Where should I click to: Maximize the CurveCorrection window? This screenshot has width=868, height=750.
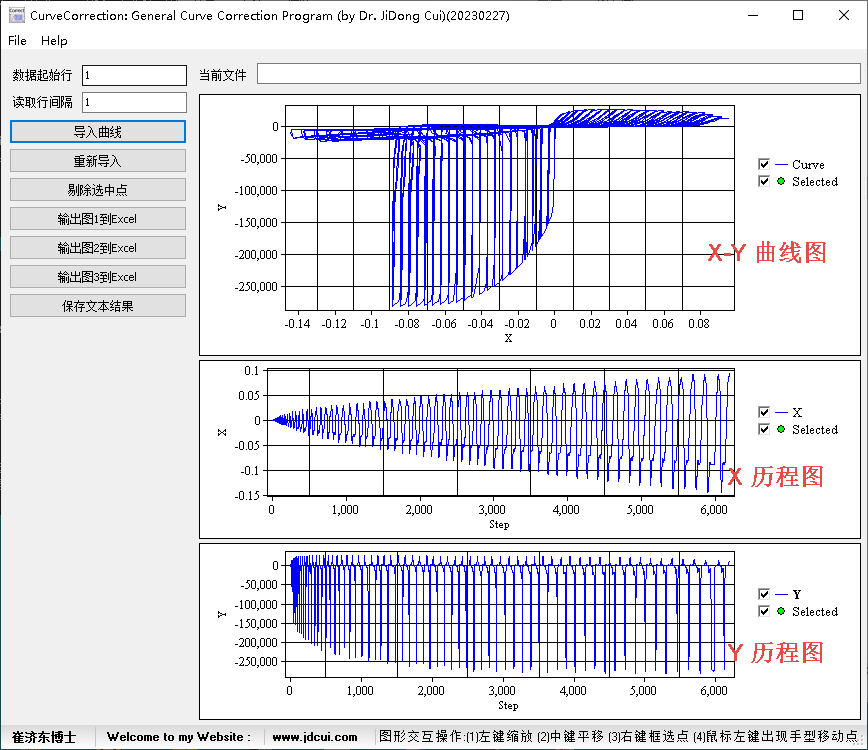(798, 15)
